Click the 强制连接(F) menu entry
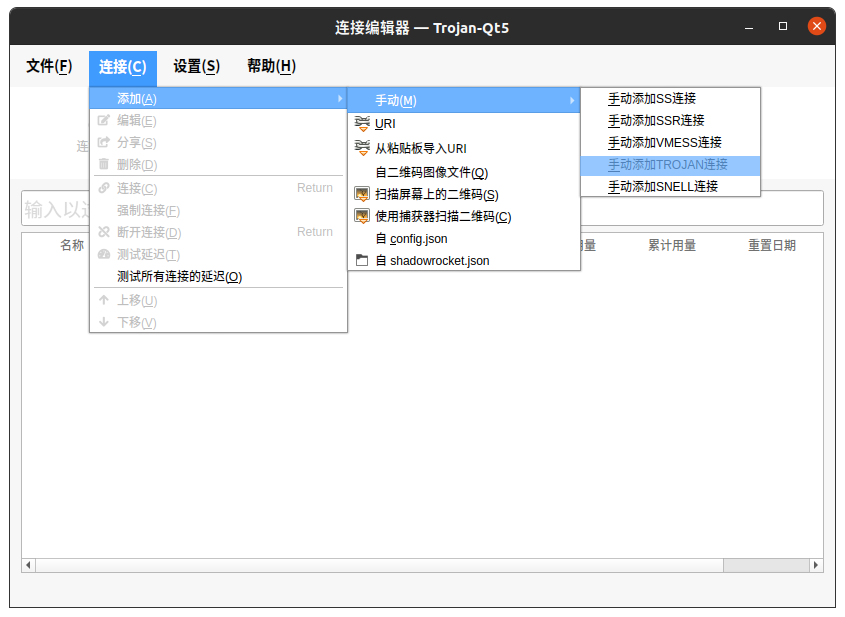 (218, 210)
